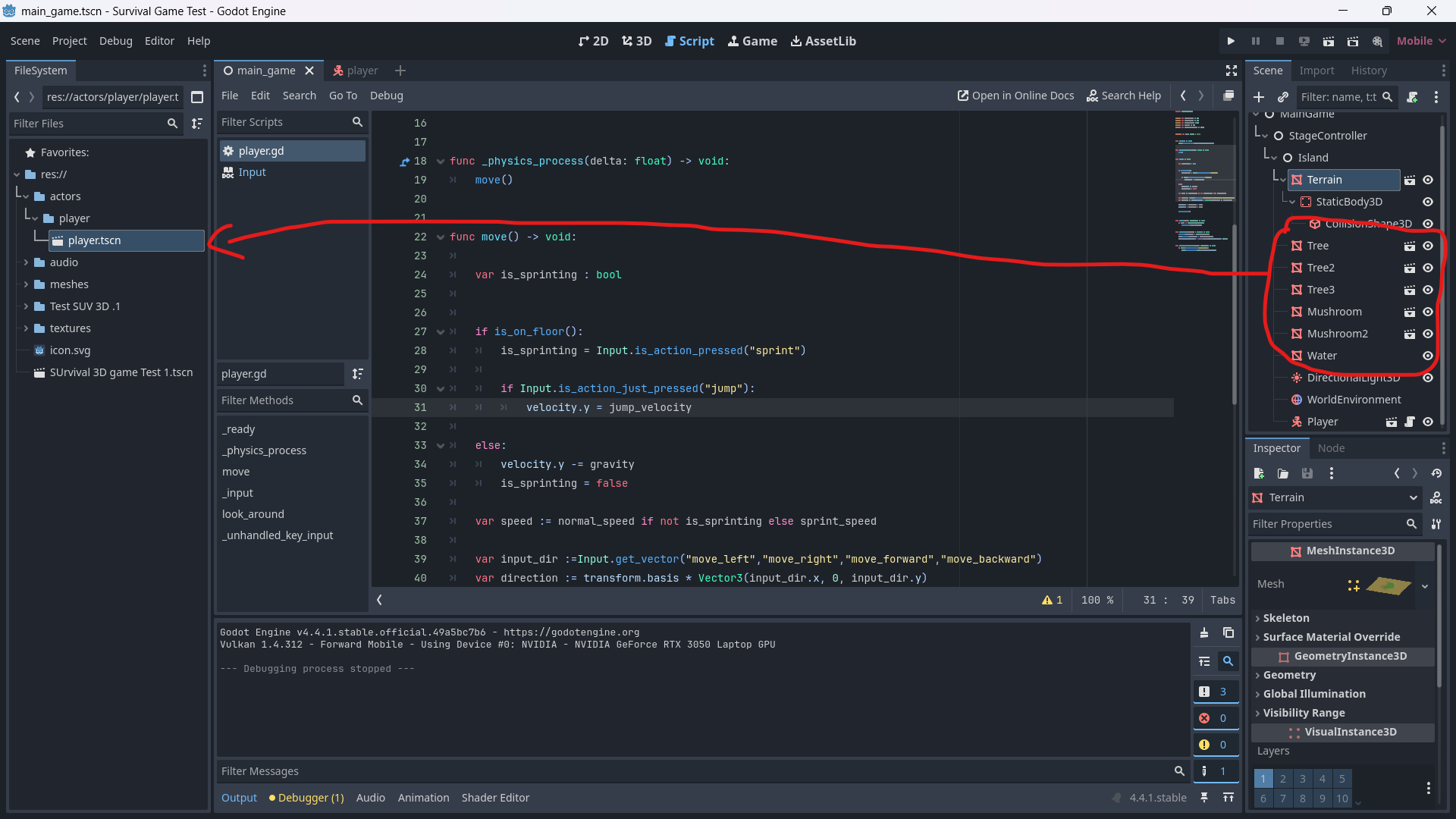Image resolution: width=1456 pixels, height=819 pixels.
Task: Click the Run Current Scene clapperboard icon
Action: [1328, 41]
